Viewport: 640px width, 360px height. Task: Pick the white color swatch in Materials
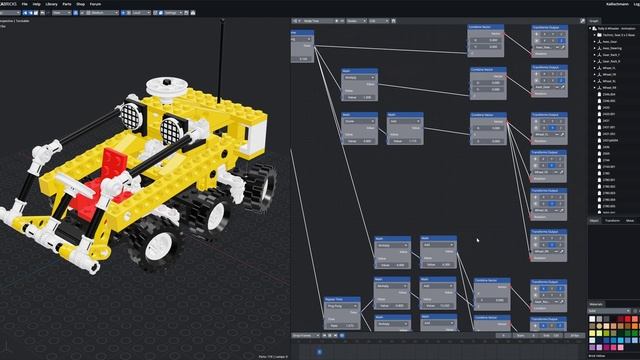(592, 319)
